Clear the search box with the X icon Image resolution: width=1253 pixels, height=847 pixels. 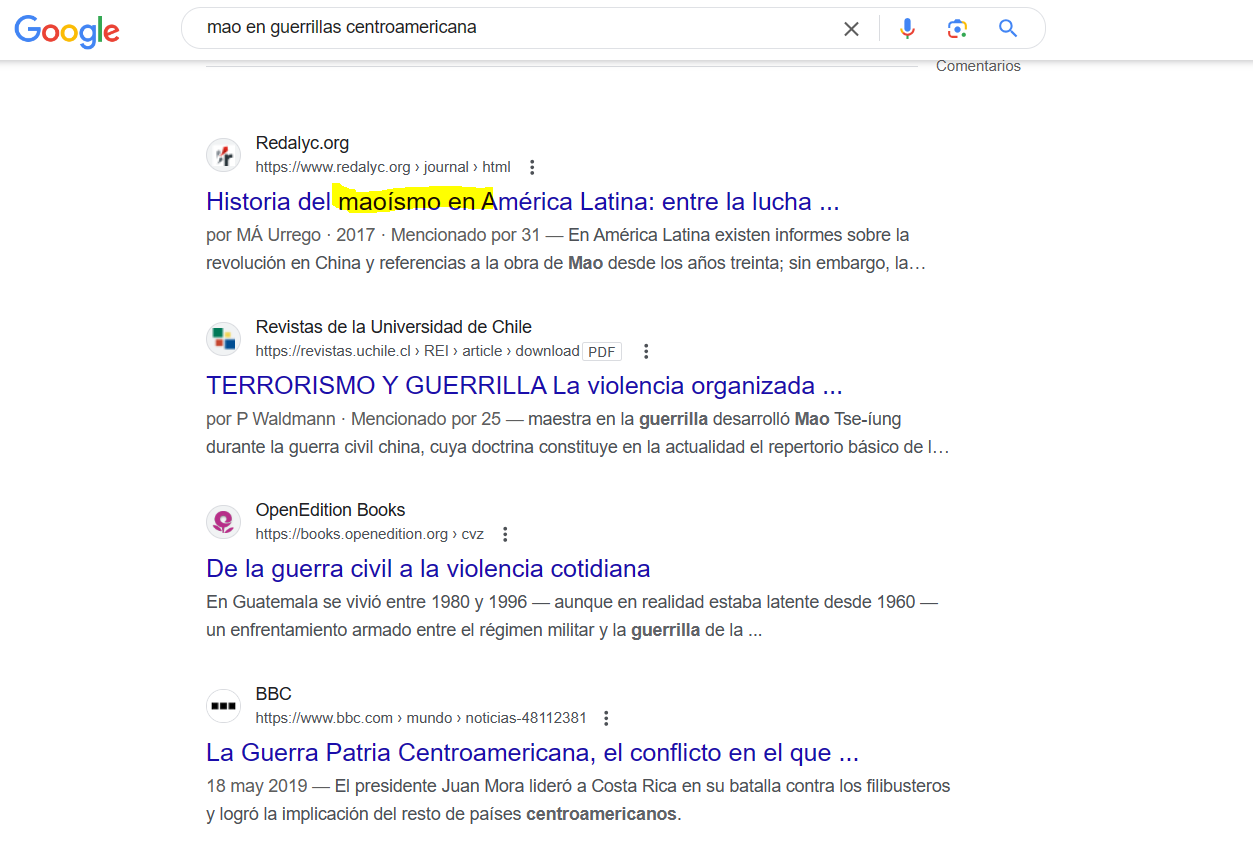(x=851, y=29)
